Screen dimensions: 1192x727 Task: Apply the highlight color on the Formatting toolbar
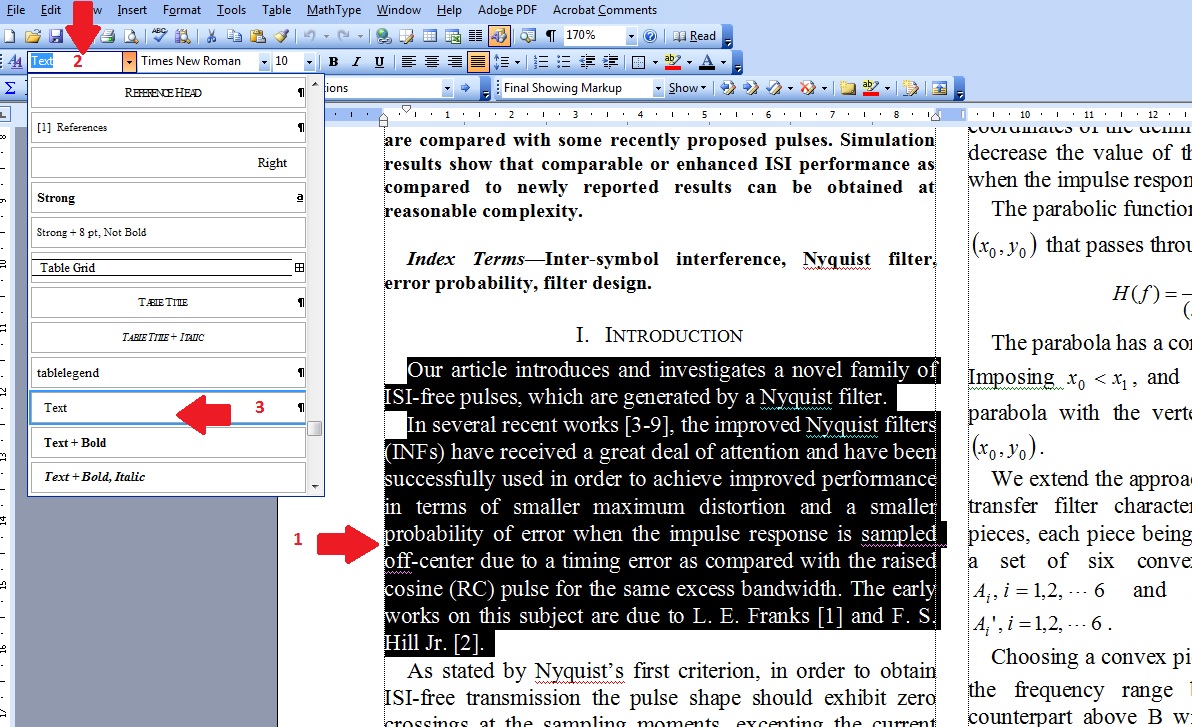673,62
